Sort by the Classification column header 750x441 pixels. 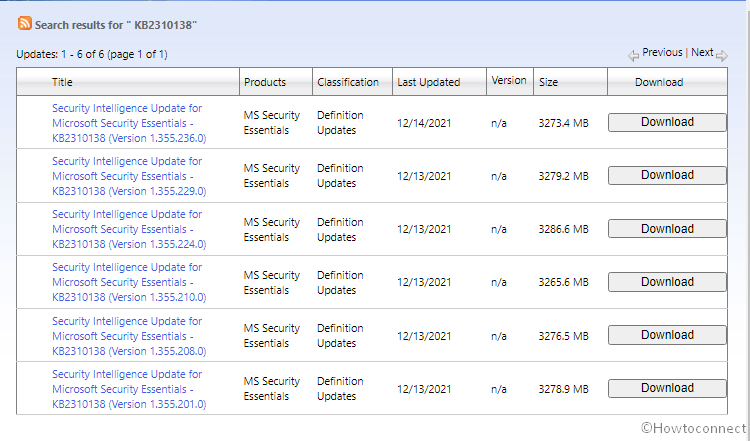[347, 82]
